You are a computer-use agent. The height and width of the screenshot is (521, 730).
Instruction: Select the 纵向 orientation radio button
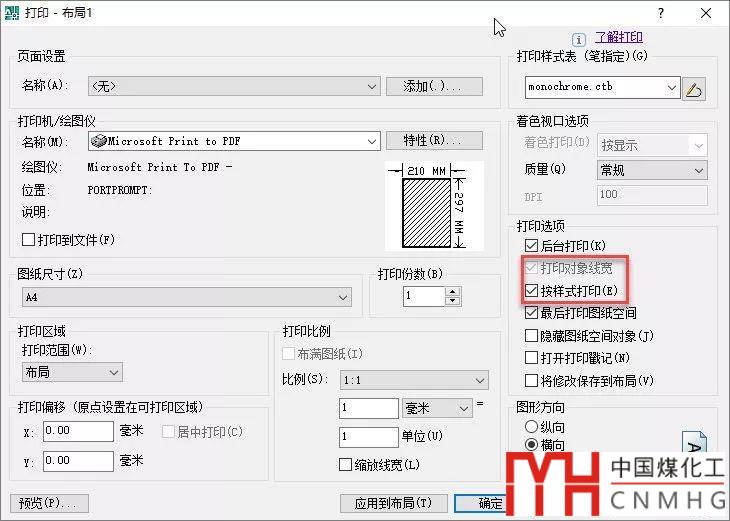[x=531, y=426]
